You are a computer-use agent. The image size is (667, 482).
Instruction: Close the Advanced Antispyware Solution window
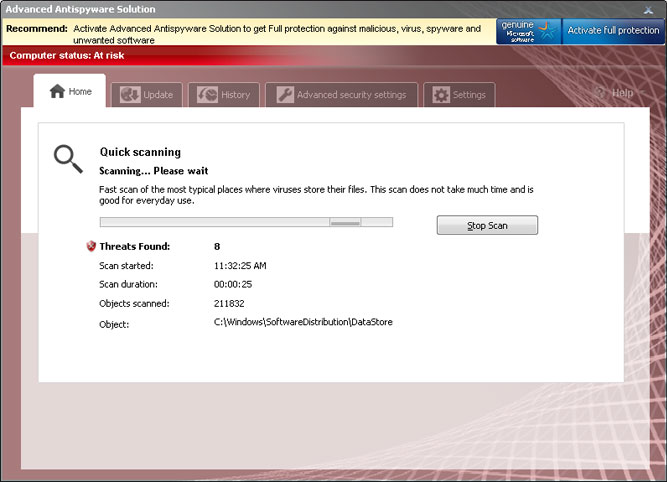pyautogui.click(x=648, y=10)
